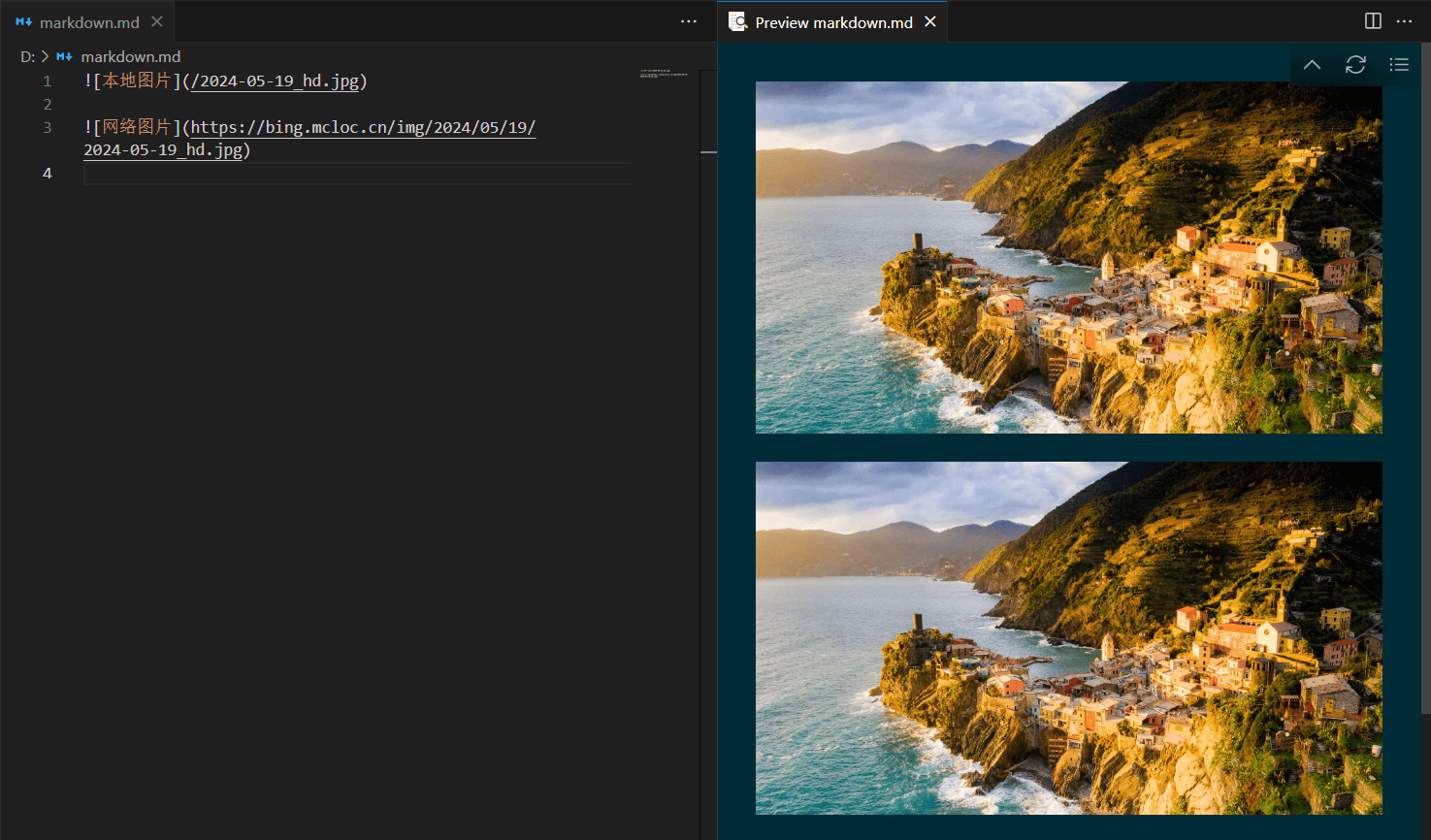This screenshot has width=1431, height=840.
Task: Refresh the markdown preview
Action: (x=1355, y=65)
